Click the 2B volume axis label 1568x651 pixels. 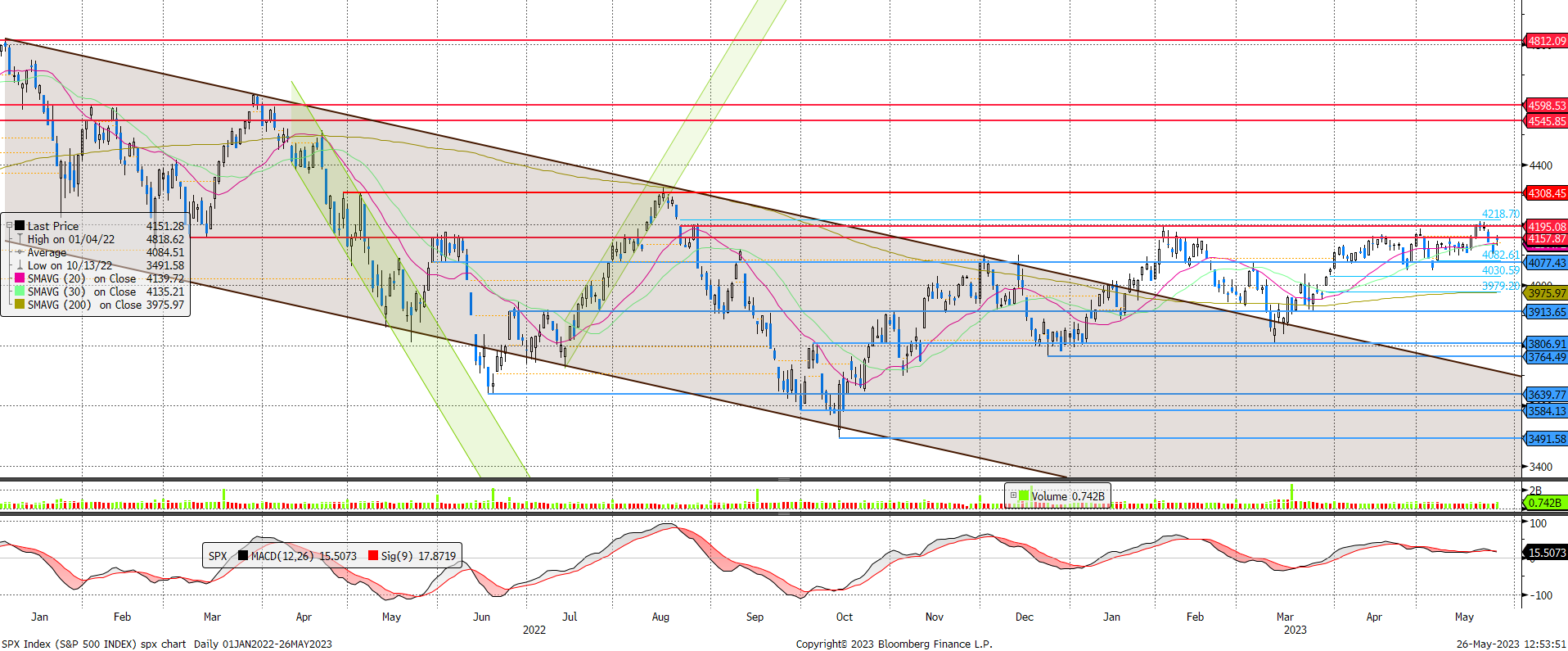[1535, 491]
